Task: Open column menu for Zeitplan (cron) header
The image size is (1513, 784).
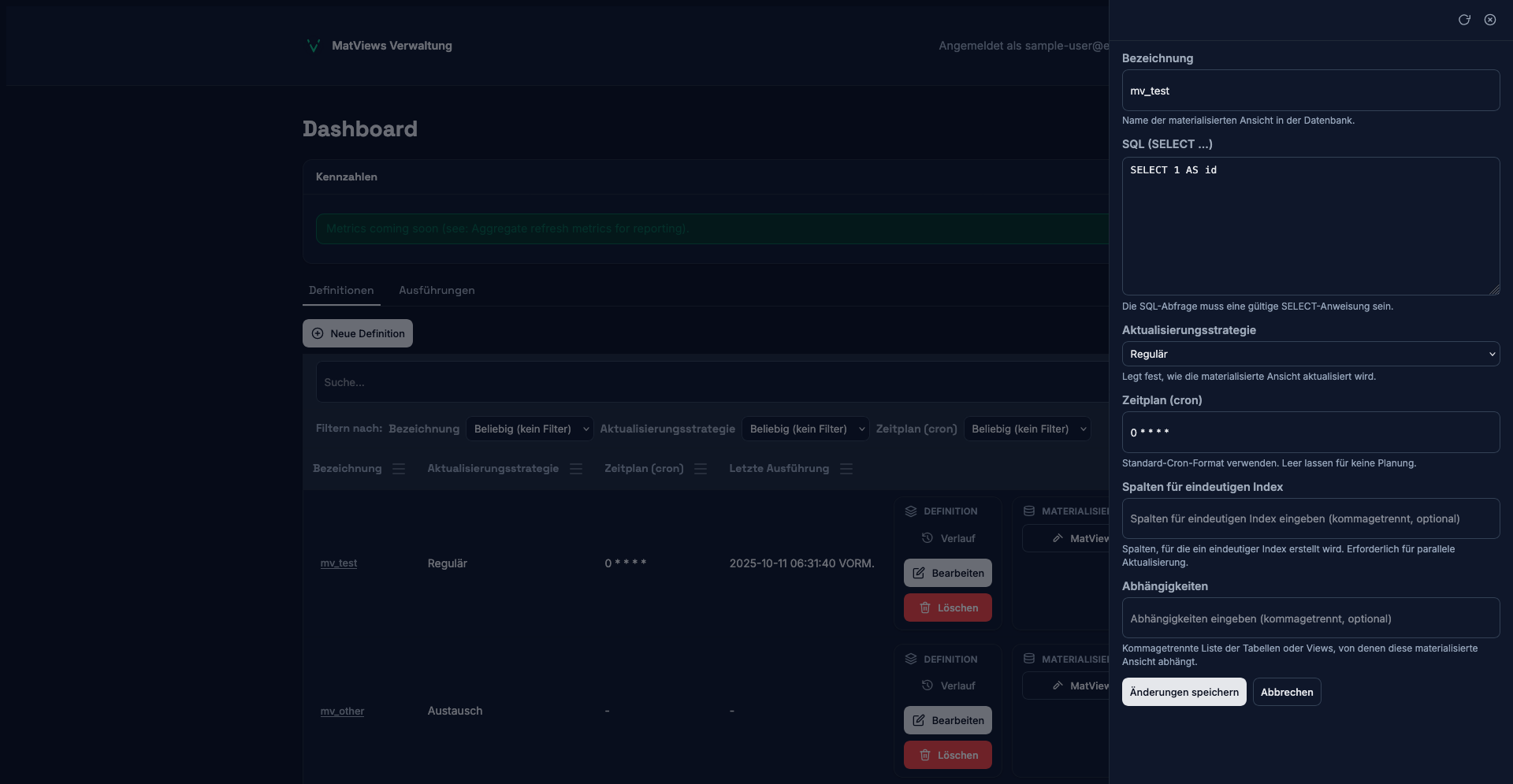Action: point(701,469)
